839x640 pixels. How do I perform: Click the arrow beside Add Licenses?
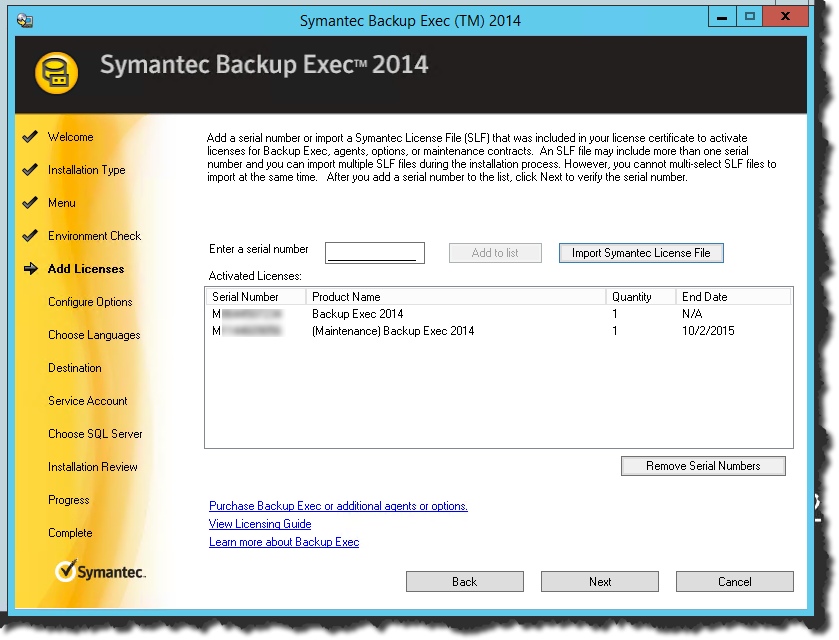(x=30, y=269)
